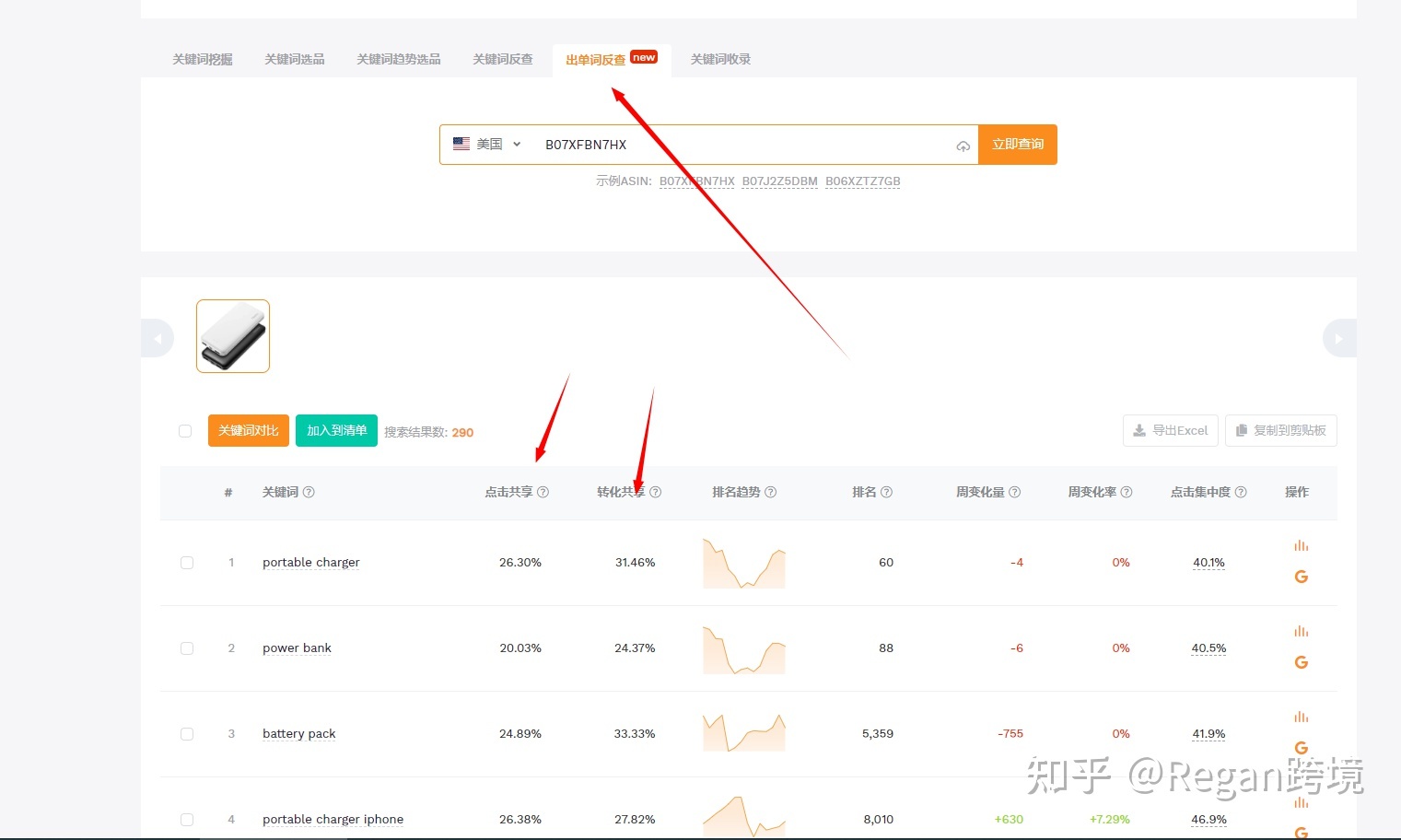Toggle the select-all checkbox near 关键词对比
Screen dimensions: 1401x840
tap(185, 431)
